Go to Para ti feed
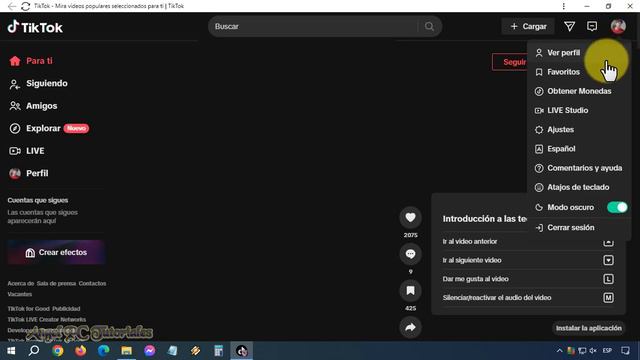The height and width of the screenshot is (360, 640). coord(31,61)
